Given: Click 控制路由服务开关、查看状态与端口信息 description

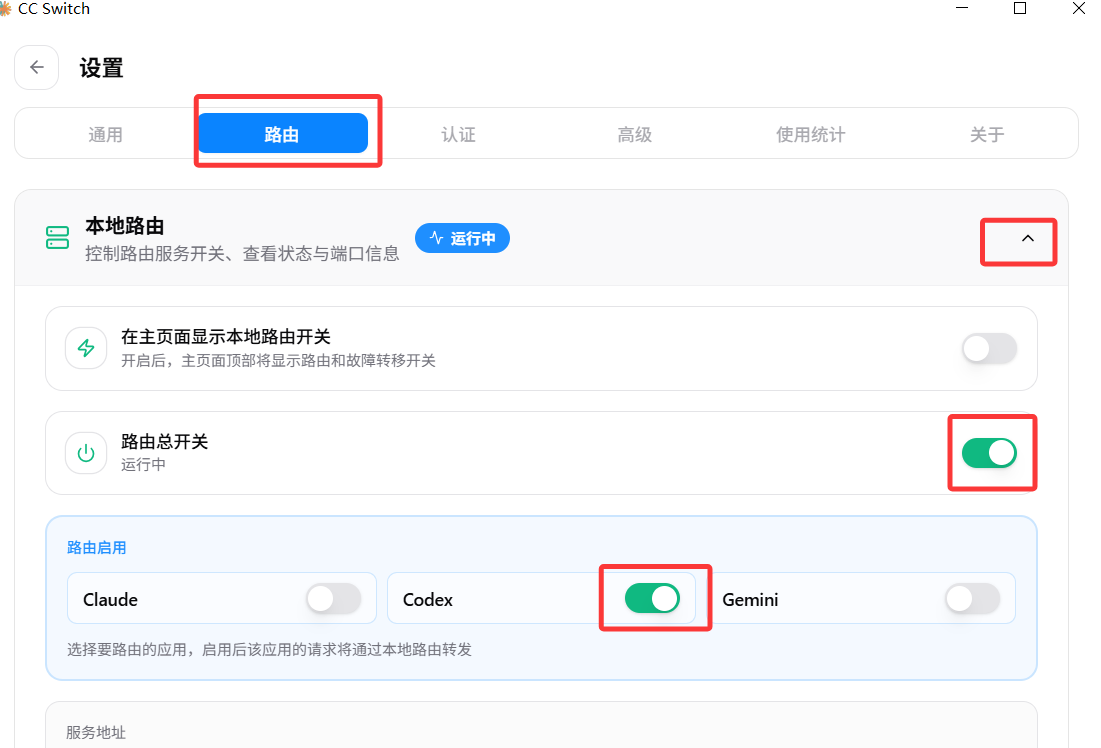Looking at the screenshot, I should [x=242, y=254].
